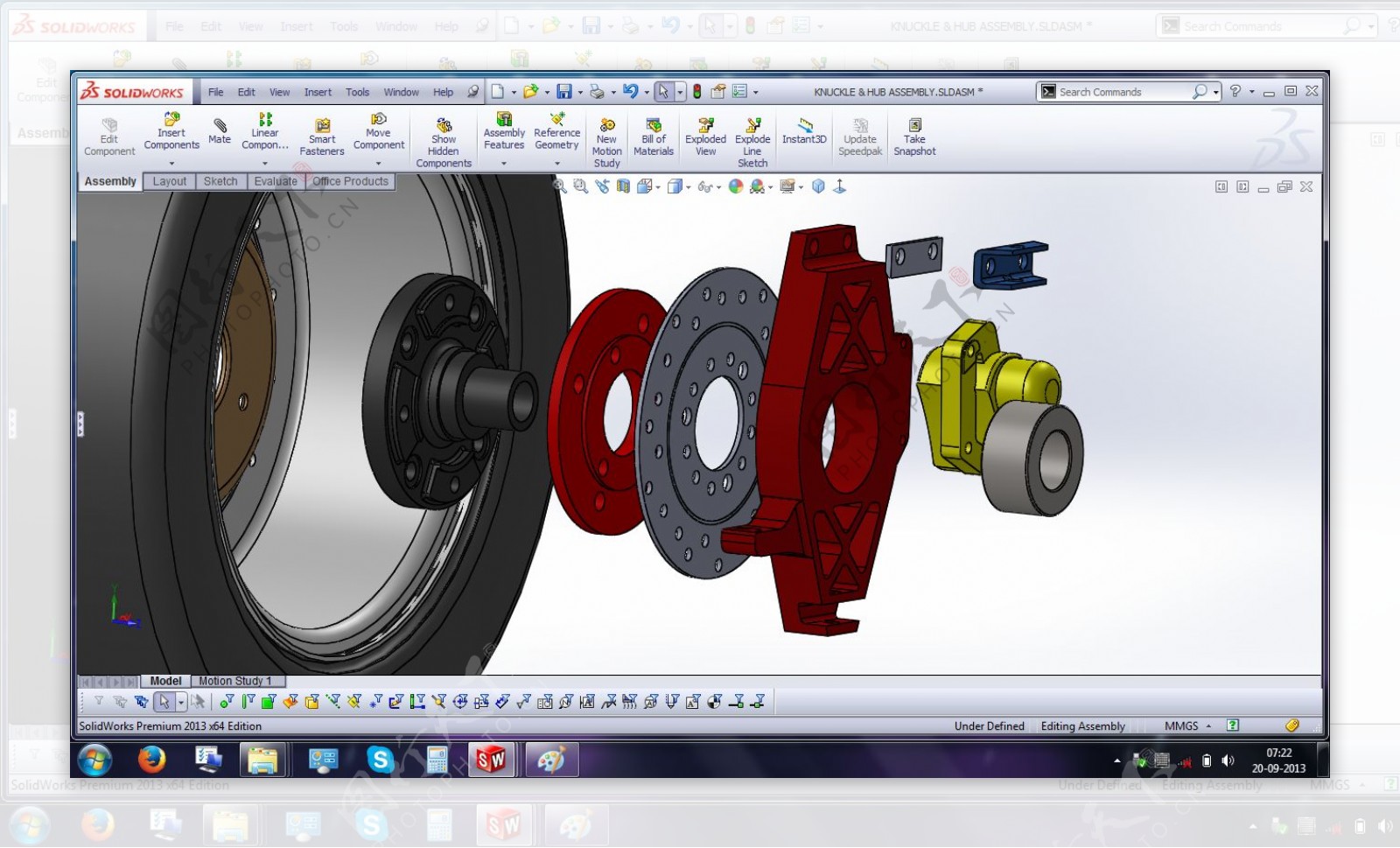This screenshot has width=1400, height=848.
Task: Click the Update Speedpak tool
Action: (860, 137)
